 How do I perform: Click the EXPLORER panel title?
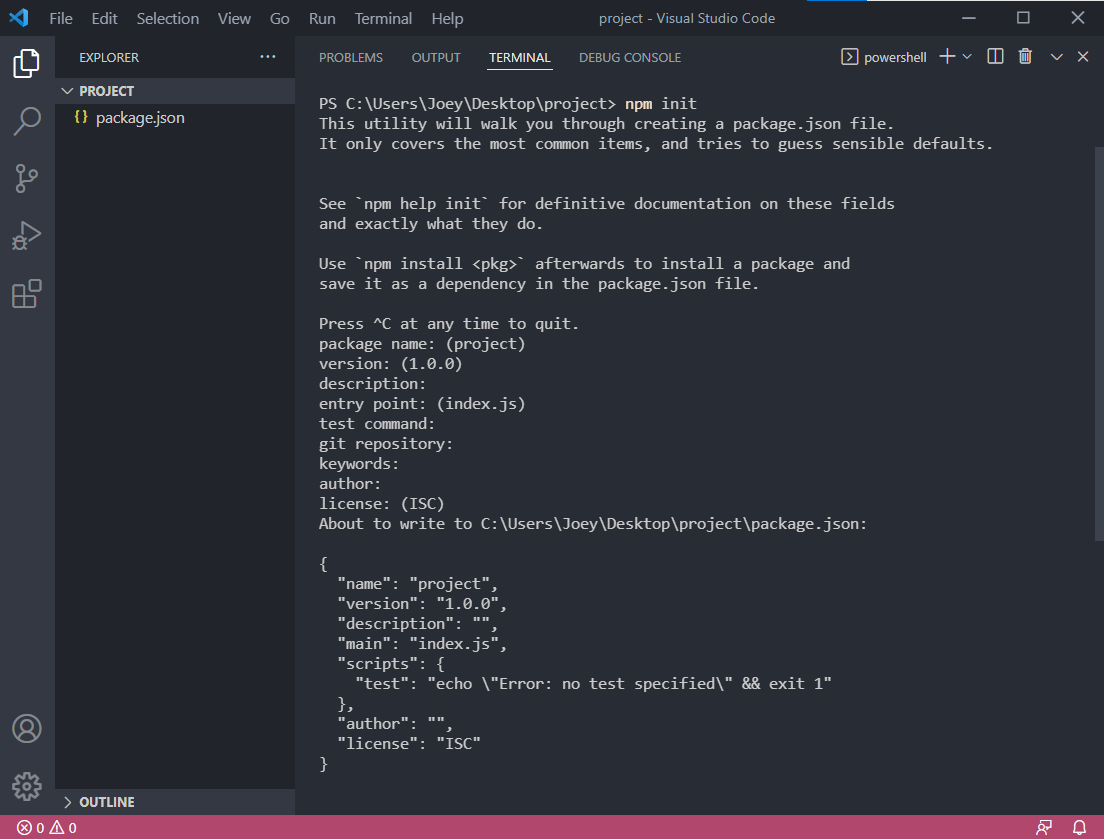pos(109,58)
